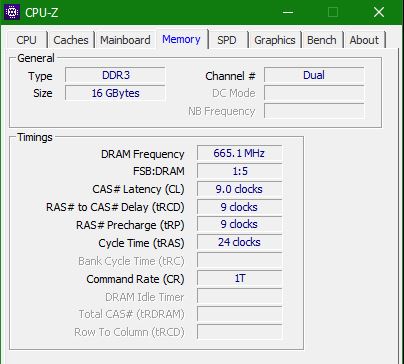Click the Cycle Time (tRAS) label
404x364 pixels.
(141, 243)
